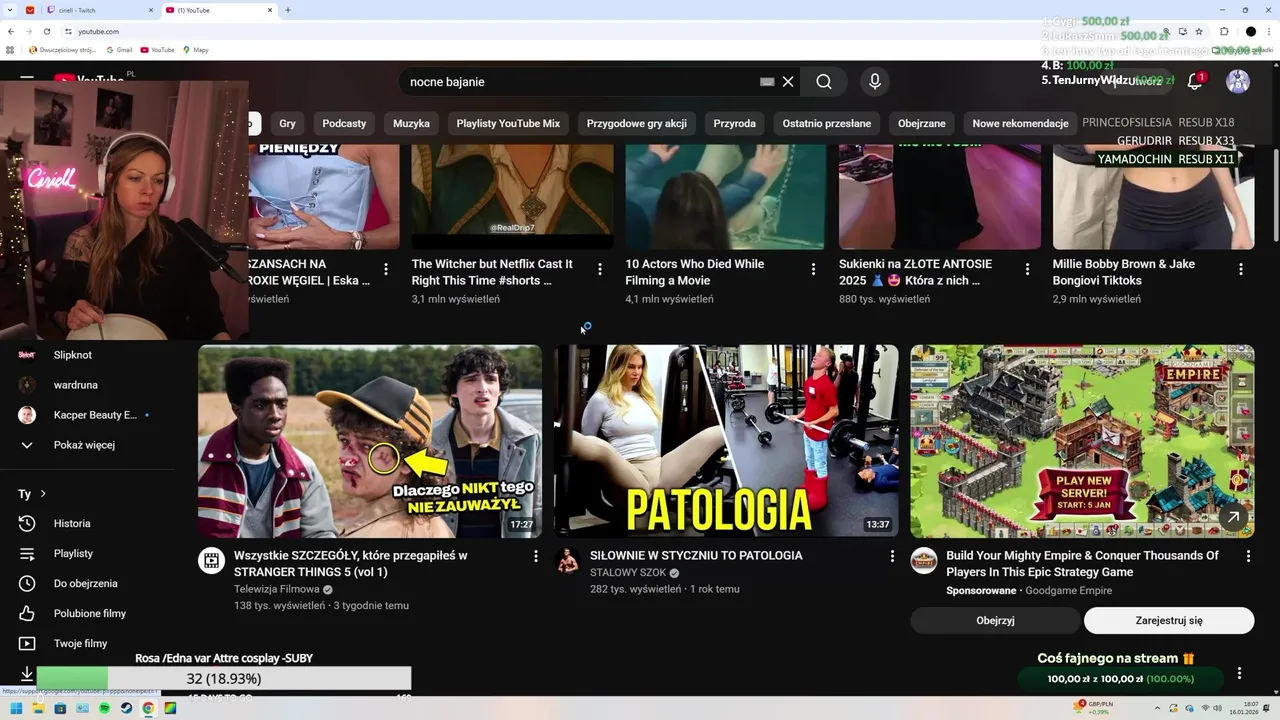This screenshot has width=1280, height=720.
Task: Open more options for SIŁOWNIE W STYCZNIU video
Action: coord(892,556)
